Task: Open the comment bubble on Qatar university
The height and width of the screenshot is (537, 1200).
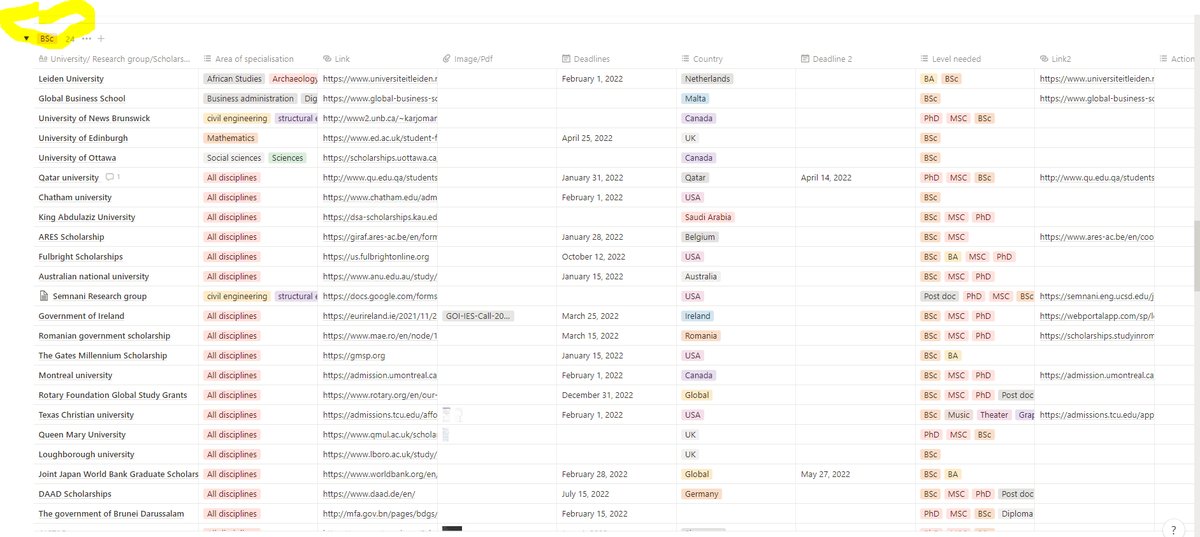Action: point(112,177)
